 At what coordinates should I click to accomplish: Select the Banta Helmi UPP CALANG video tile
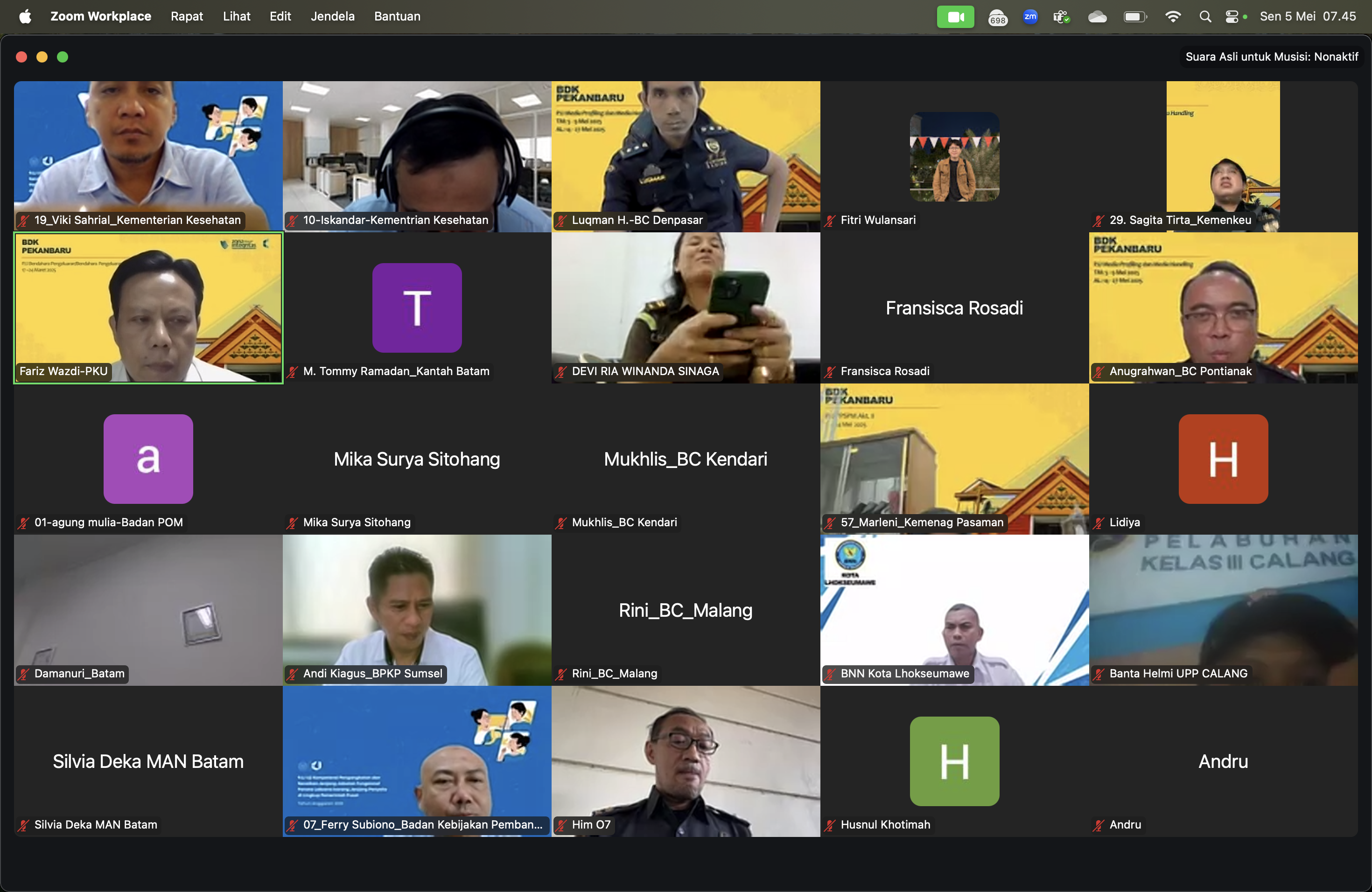pos(1223,610)
